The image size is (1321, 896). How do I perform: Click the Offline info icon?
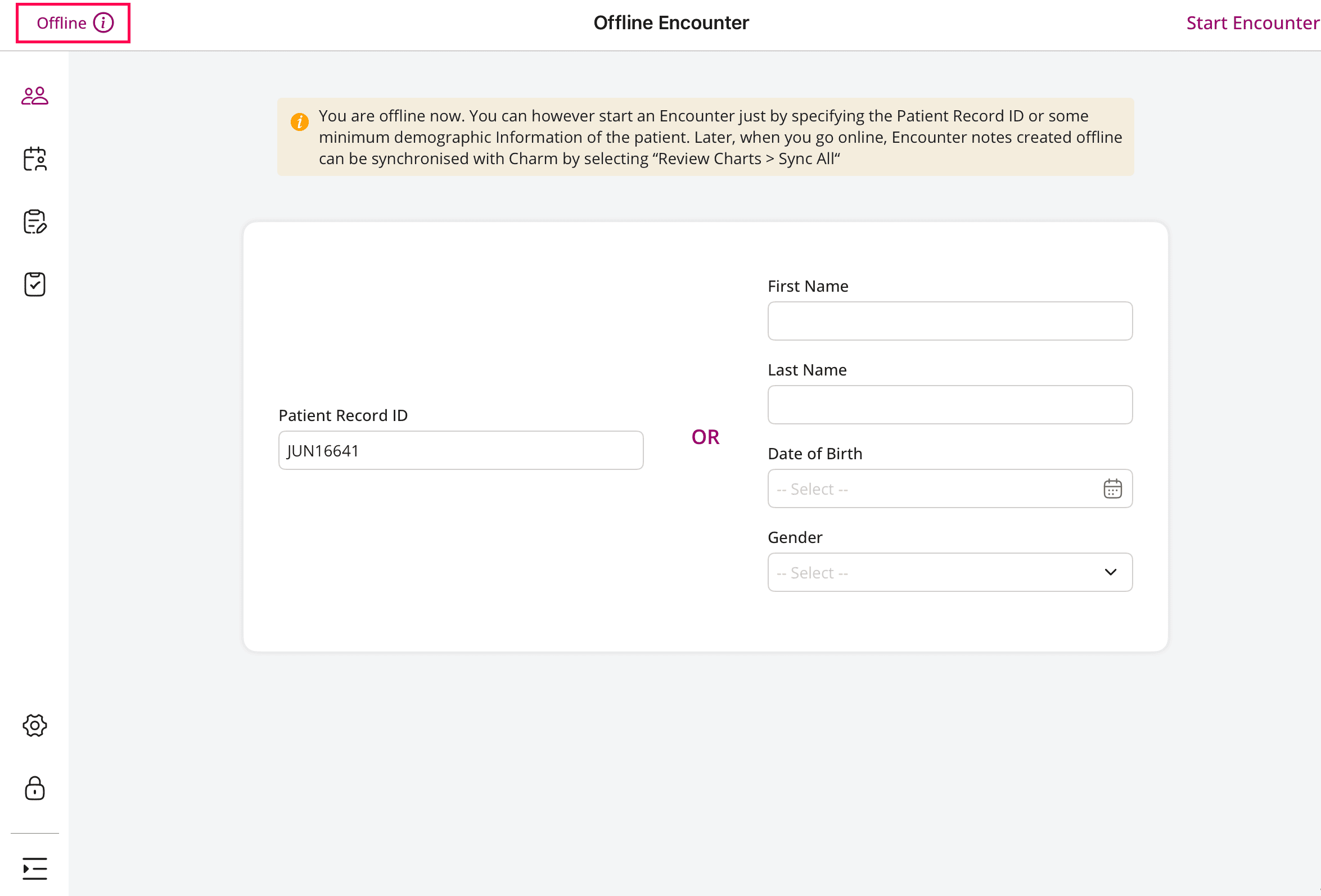pos(103,22)
